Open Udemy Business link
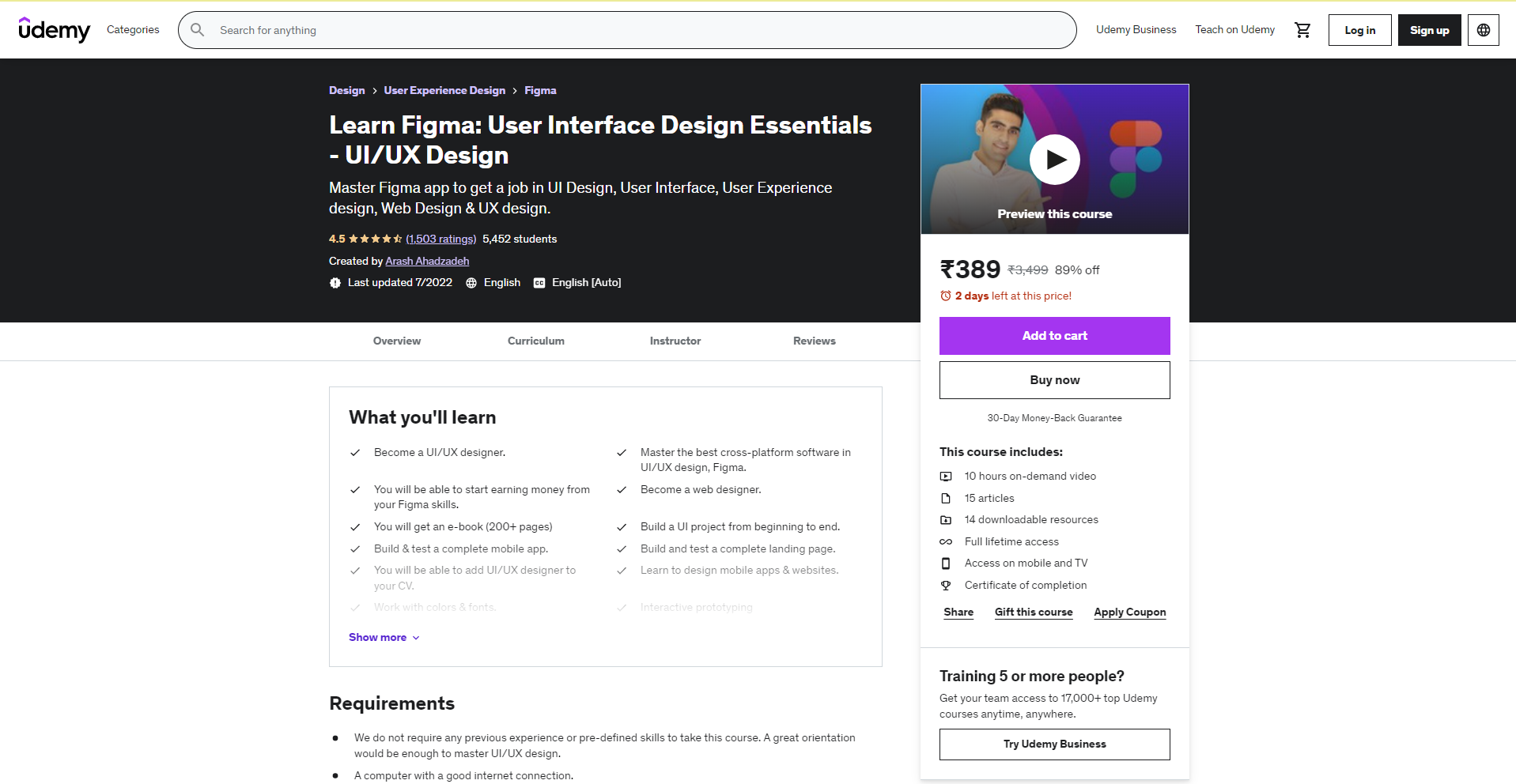 (x=1136, y=29)
